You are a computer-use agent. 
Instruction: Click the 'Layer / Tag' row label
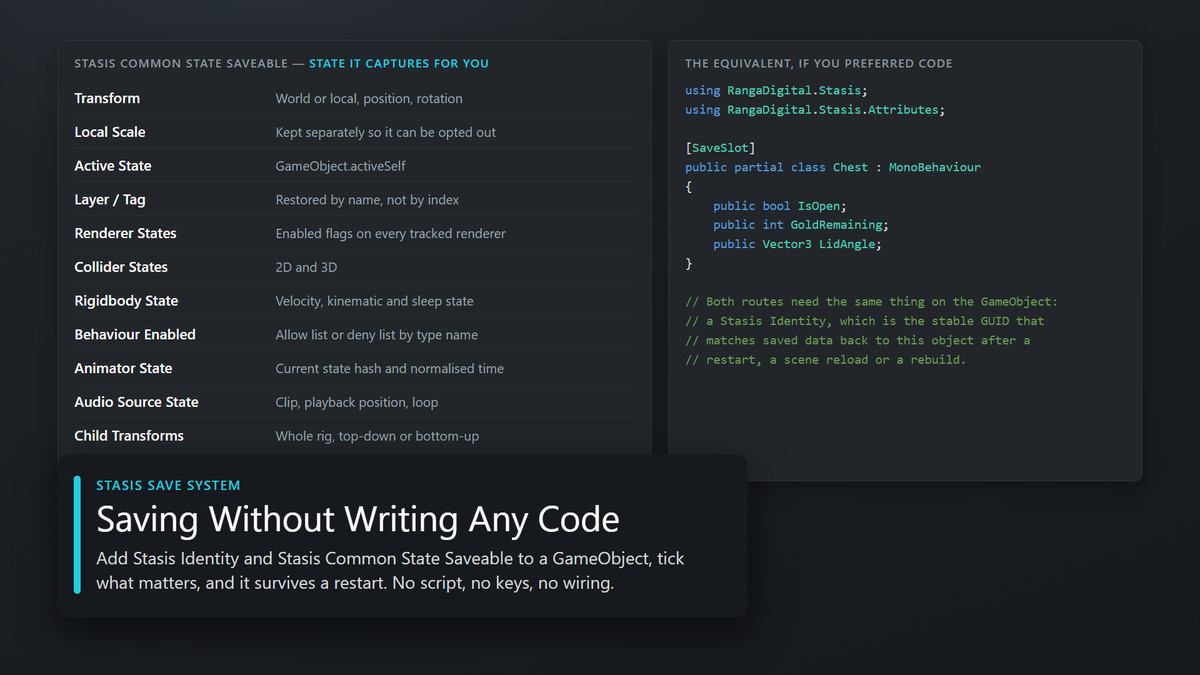point(110,200)
